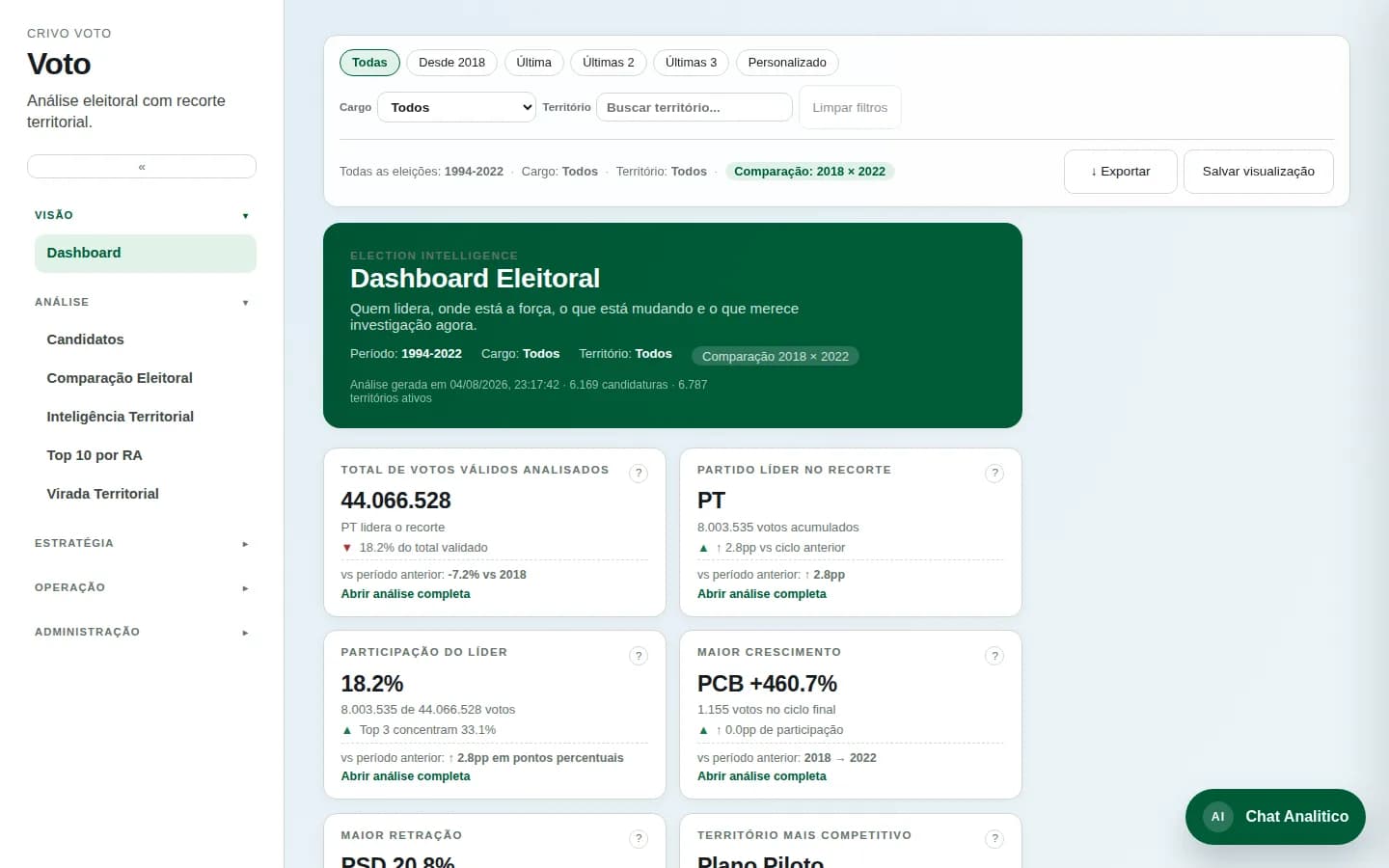1389x868 pixels.
Task: Select the Desde 2018 period filter
Action: coord(451,63)
